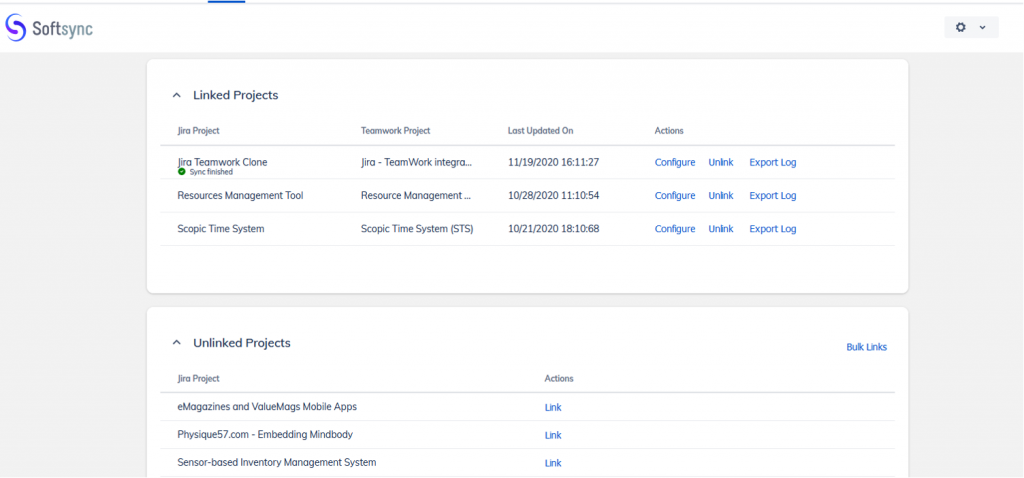Unlink the Jira Teamwork Clone project
Image resolution: width=1024 pixels, height=478 pixels.
[x=721, y=162]
